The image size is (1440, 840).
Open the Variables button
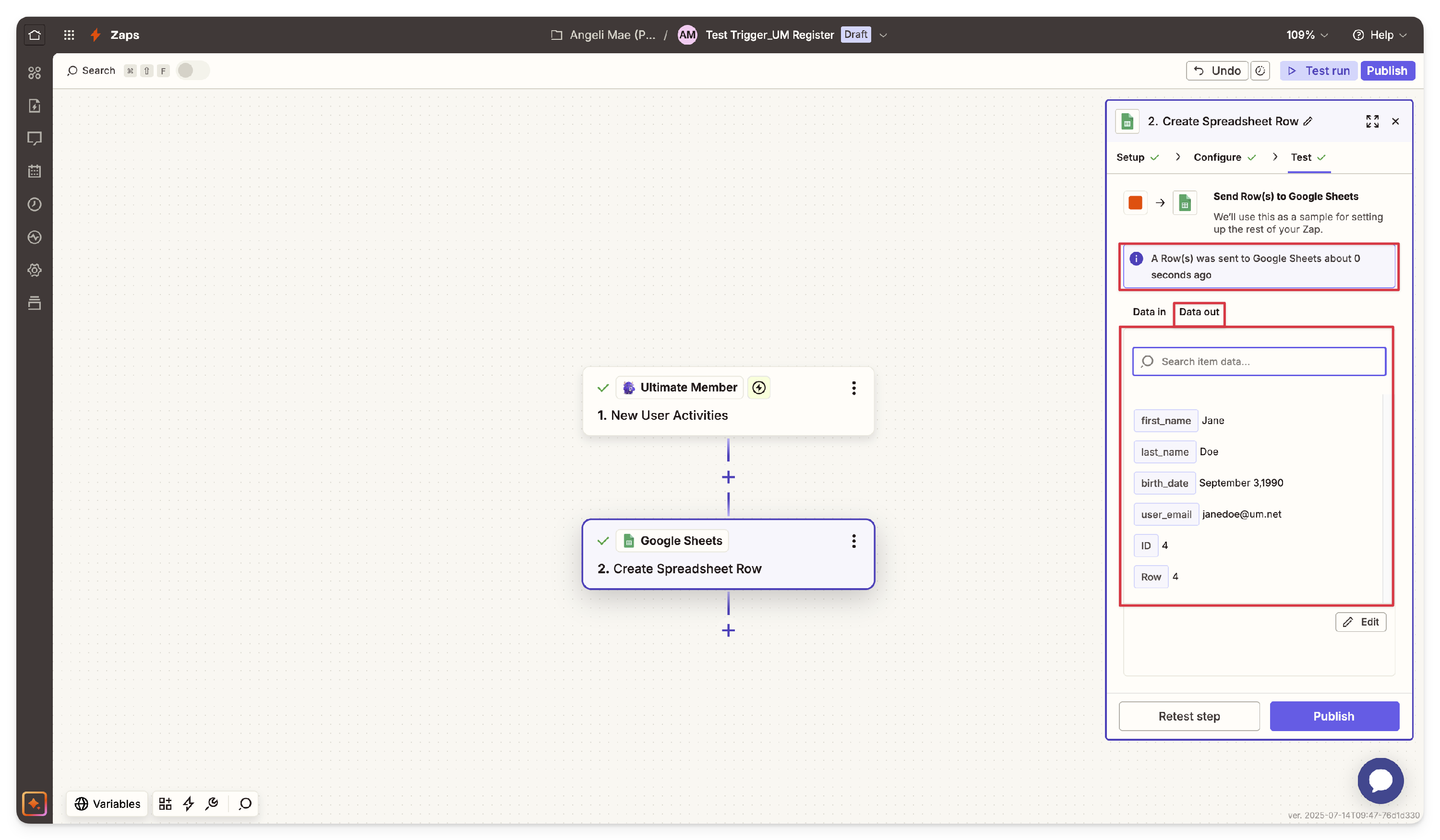click(x=108, y=804)
